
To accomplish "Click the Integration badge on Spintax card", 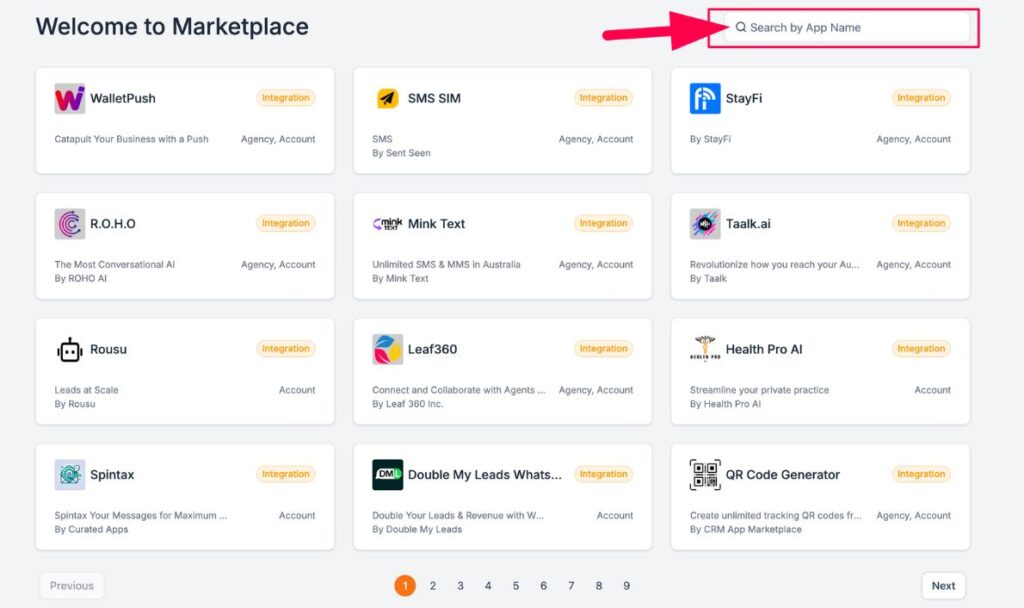I will [285, 474].
